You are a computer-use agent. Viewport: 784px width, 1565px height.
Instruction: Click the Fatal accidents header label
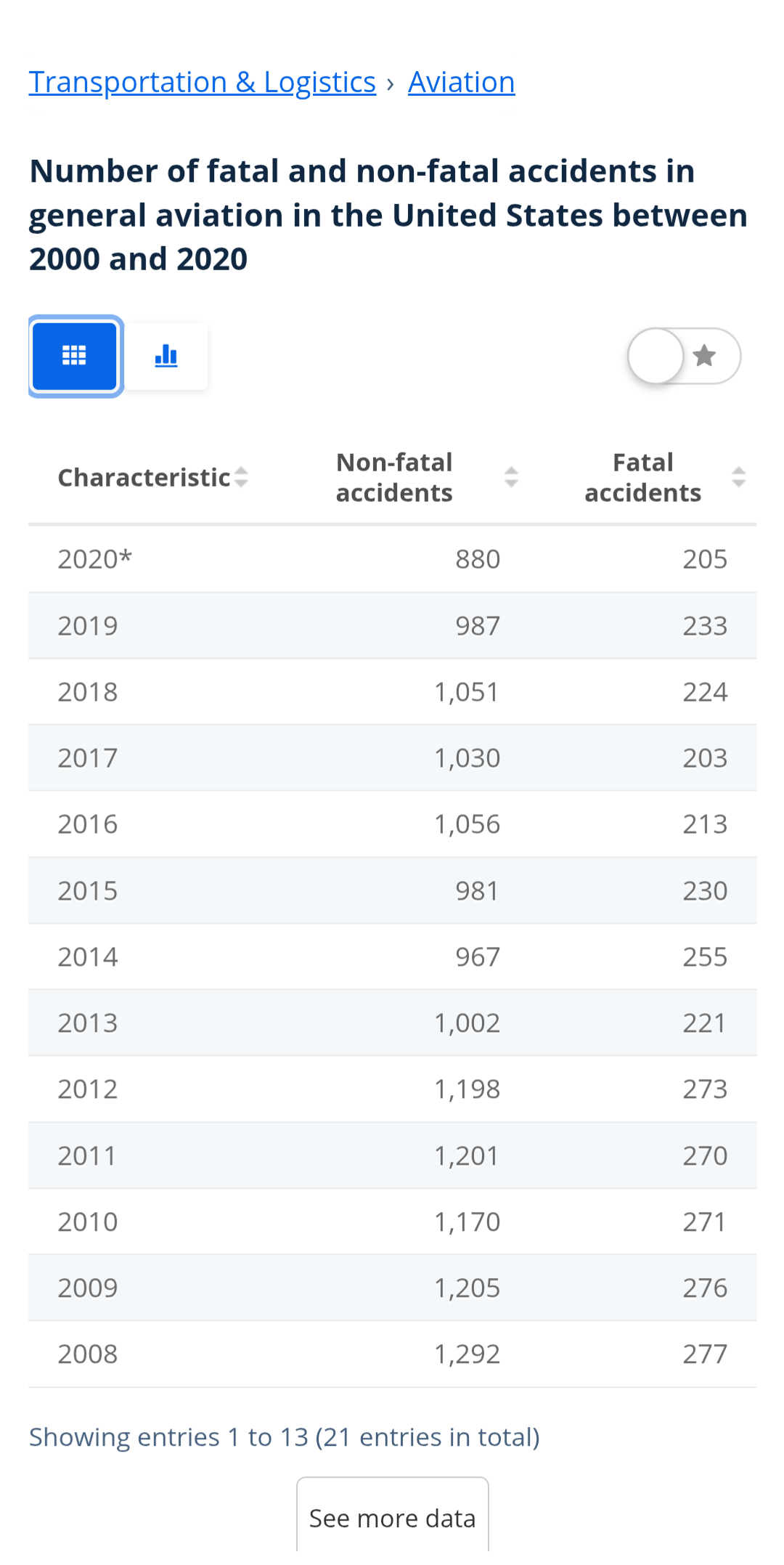pyautogui.click(x=642, y=477)
